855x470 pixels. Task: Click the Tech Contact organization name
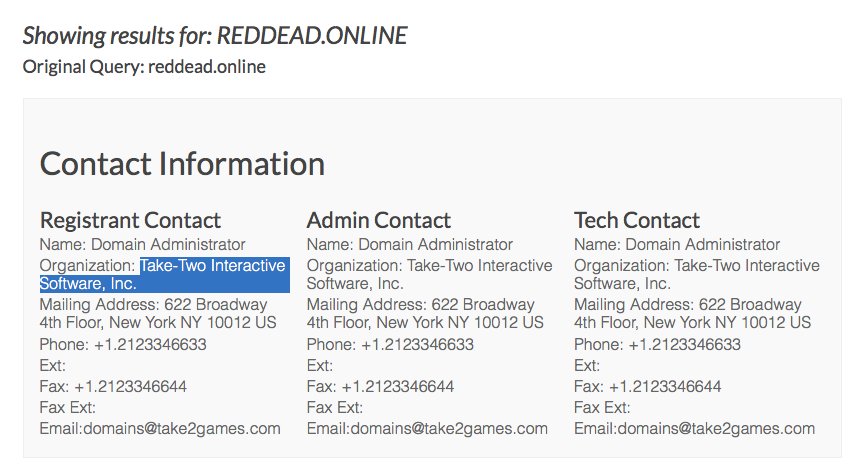tap(696, 275)
